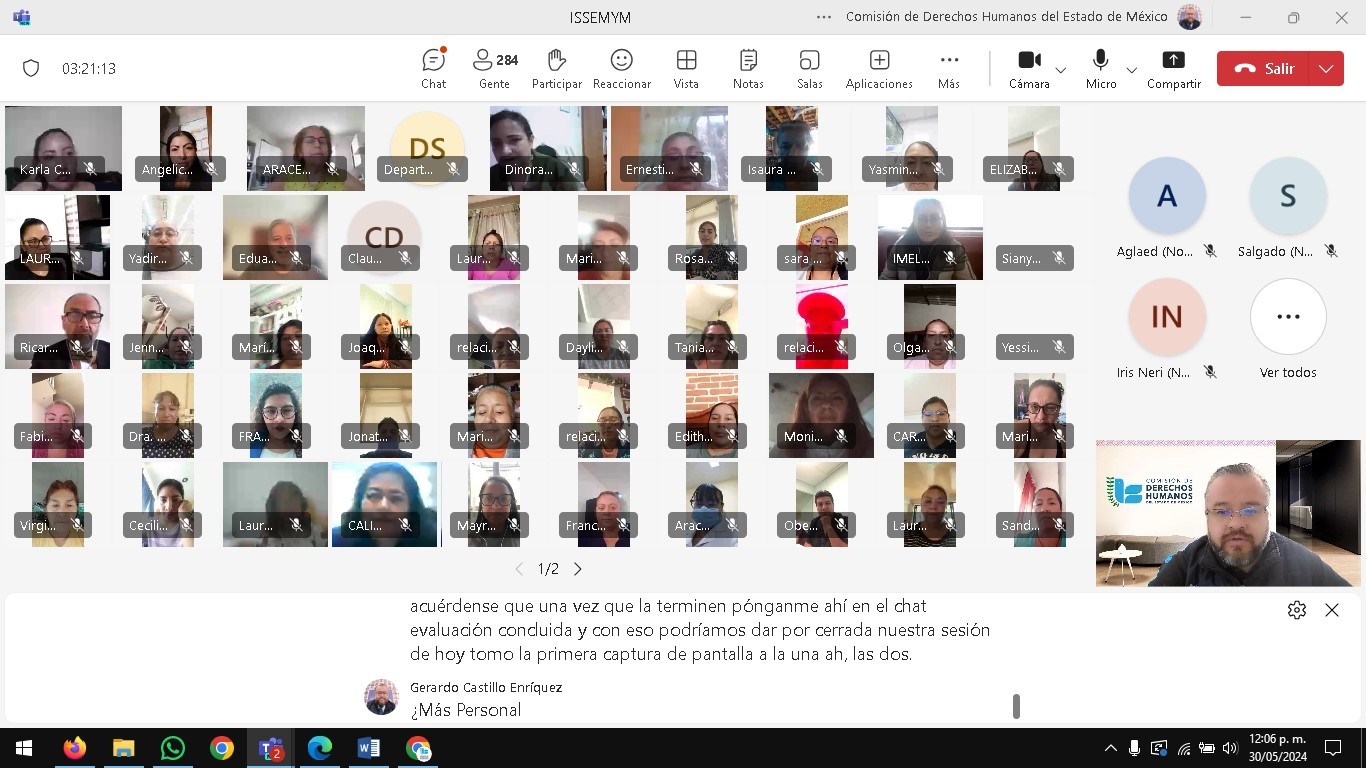This screenshot has width=1366, height=768.
Task: Toggle the Cámara on or off
Action: 1029,69
